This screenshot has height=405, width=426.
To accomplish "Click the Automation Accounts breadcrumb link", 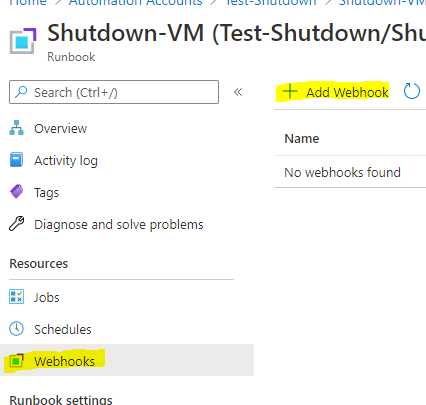I will pos(136,3).
